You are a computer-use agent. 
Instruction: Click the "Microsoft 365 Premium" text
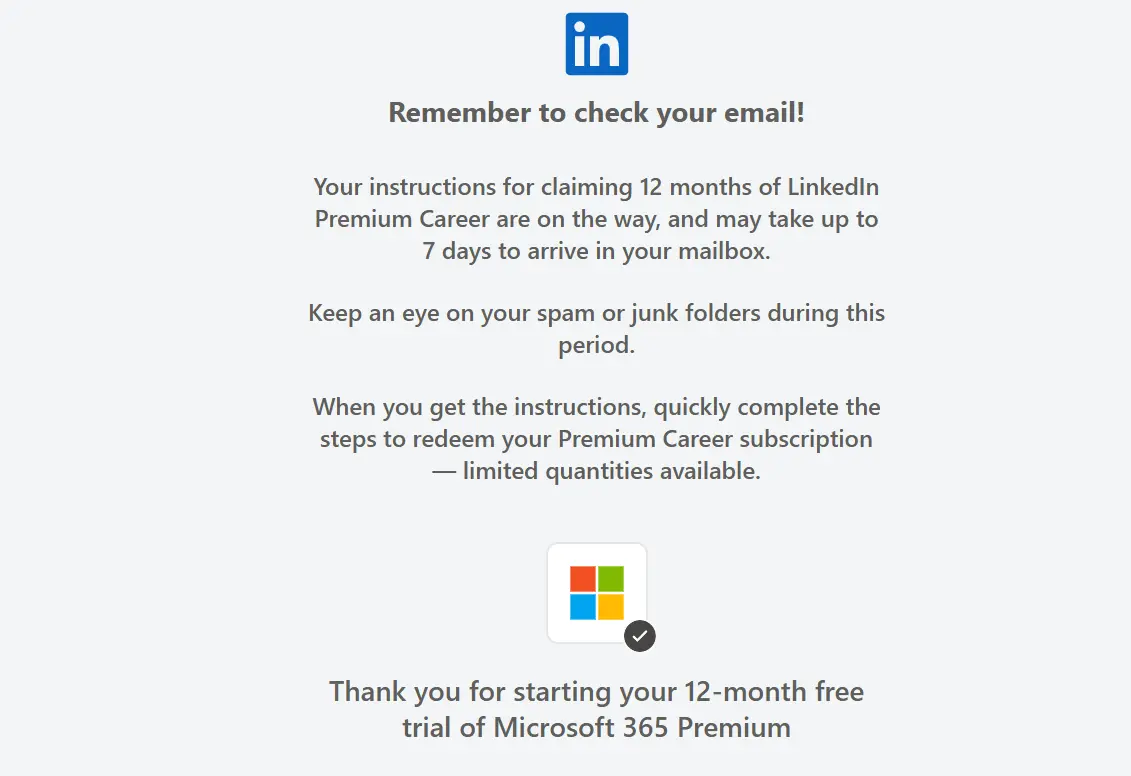[x=642, y=728]
